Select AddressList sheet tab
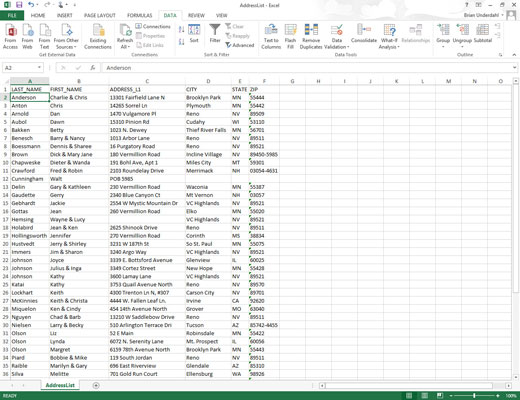The width and height of the screenshot is (520, 400). [60, 385]
